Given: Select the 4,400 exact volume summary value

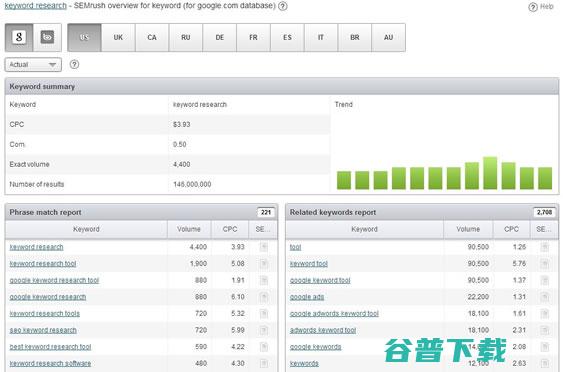Looking at the screenshot, I should coord(182,164).
